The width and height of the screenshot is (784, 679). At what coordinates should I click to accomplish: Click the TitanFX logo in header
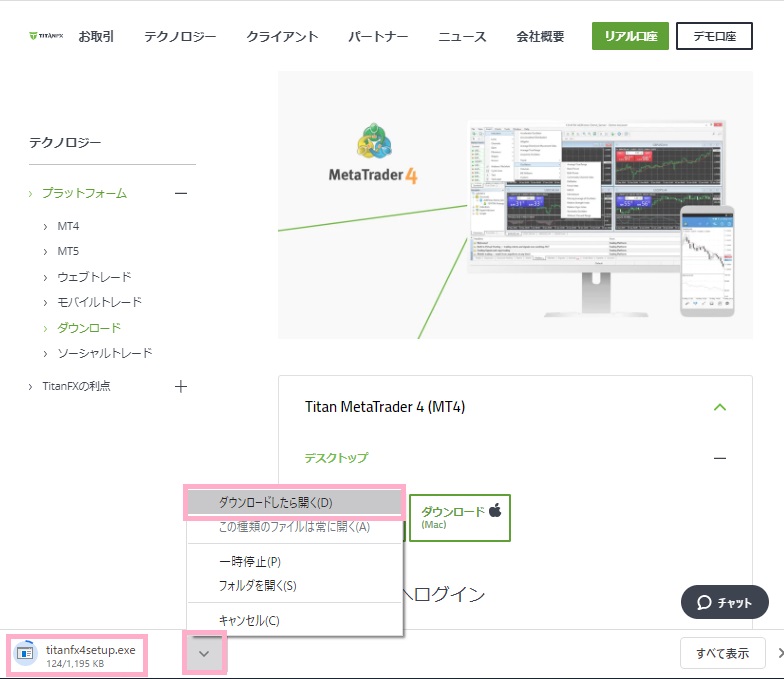pyautogui.click(x=46, y=36)
